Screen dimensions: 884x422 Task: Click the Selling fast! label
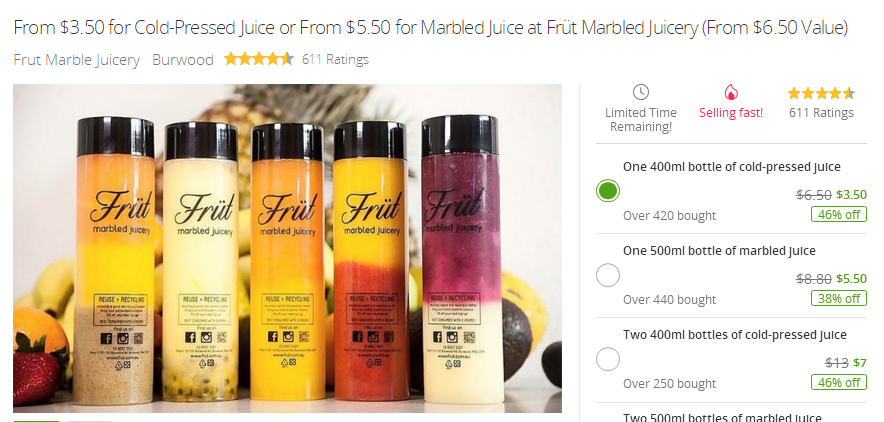coord(731,113)
